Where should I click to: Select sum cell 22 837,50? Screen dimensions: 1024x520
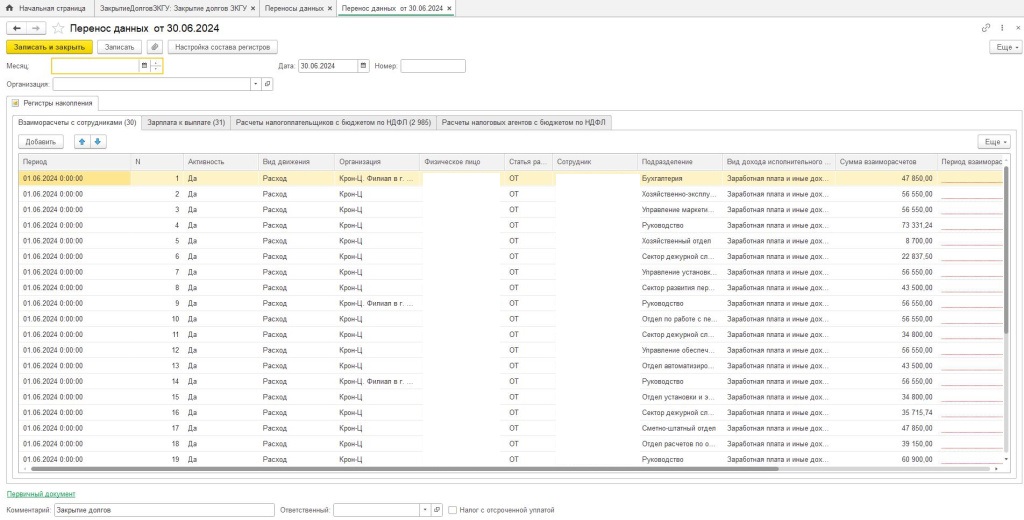pyautogui.click(x=886, y=257)
